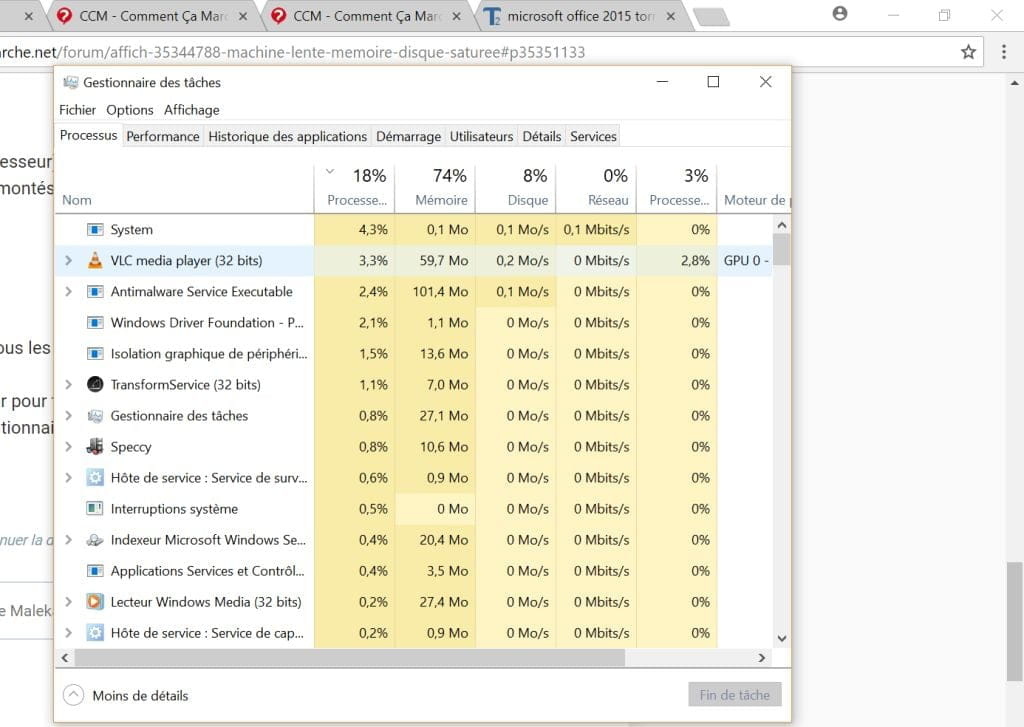The height and width of the screenshot is (727, 1024).
Task: Switch to the Démarrage tab
Action: pos(408,137)
